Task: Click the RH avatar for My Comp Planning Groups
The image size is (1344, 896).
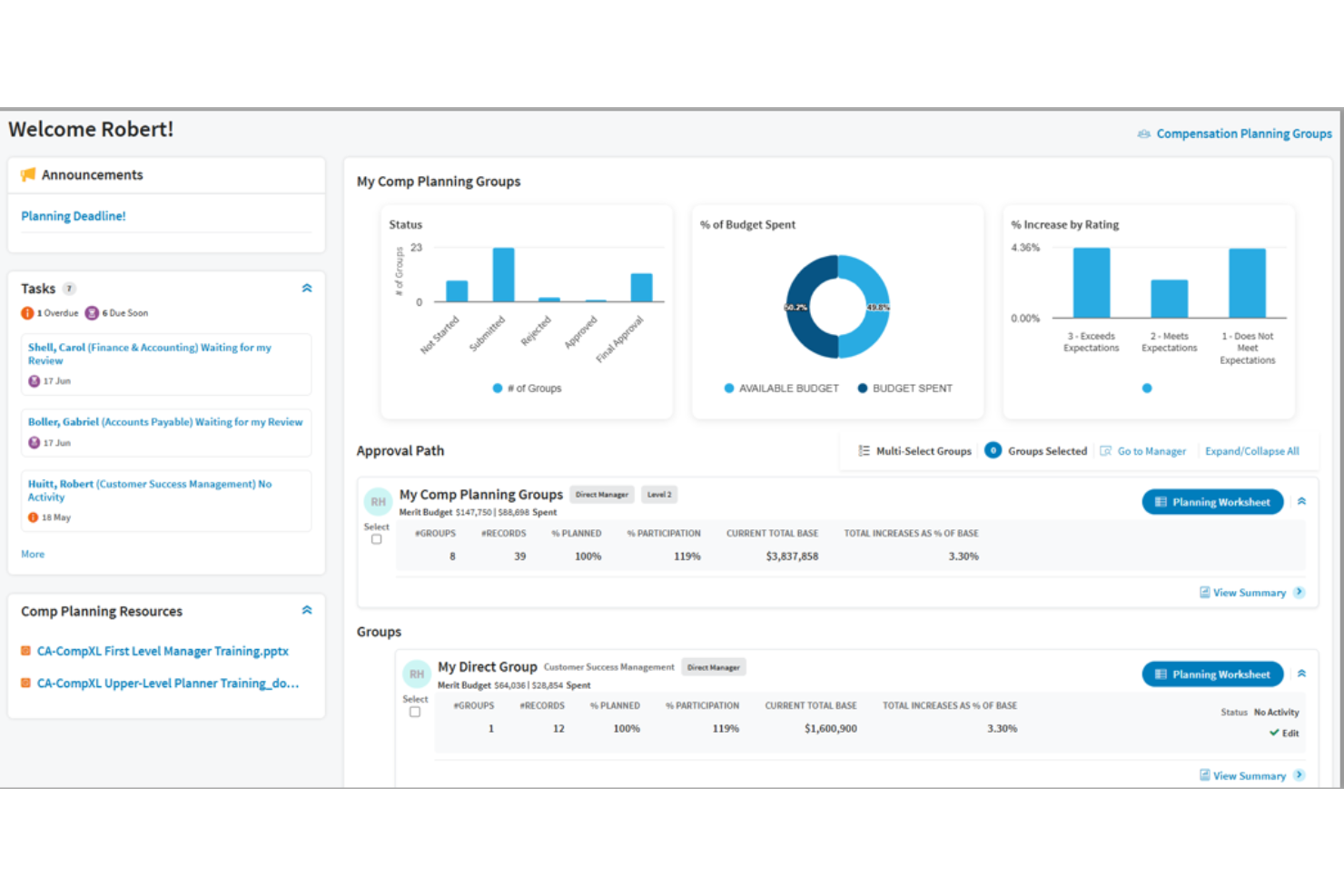Action: click(378, 501)
